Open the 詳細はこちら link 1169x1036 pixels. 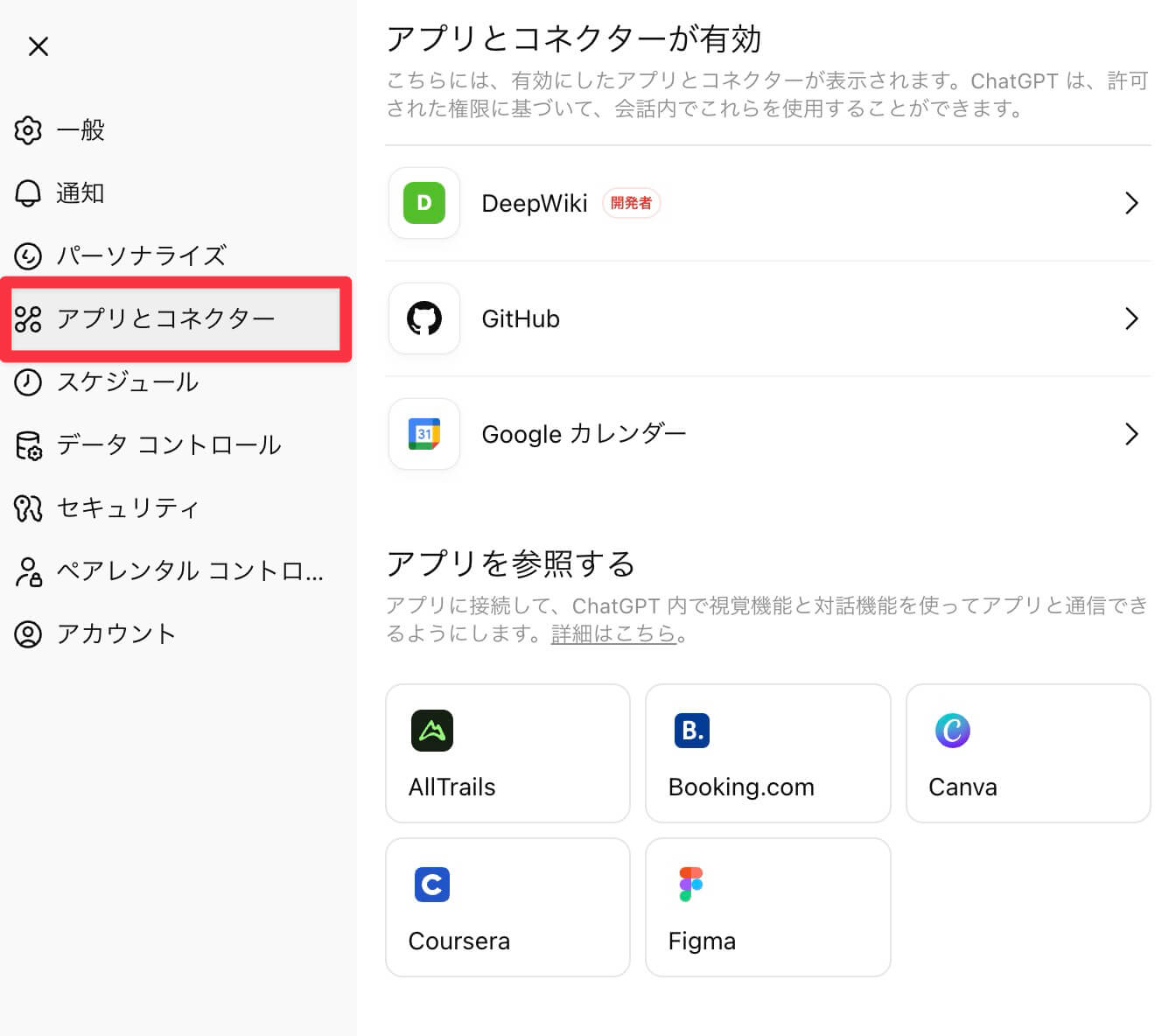click(612, 633)
